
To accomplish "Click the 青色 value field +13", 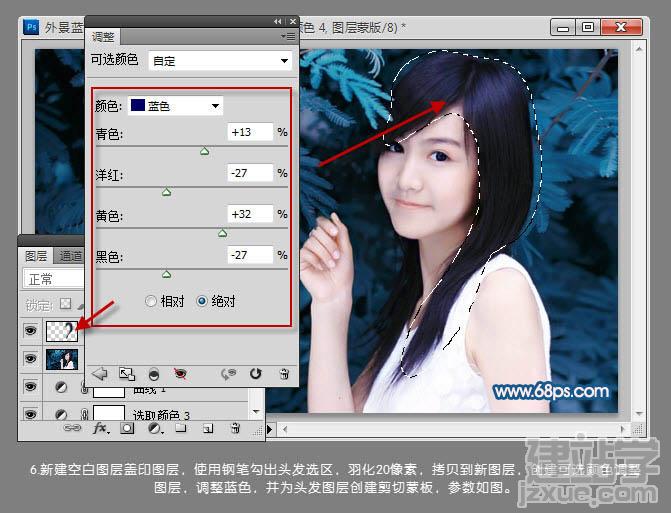I will click(x=250, y=132).
